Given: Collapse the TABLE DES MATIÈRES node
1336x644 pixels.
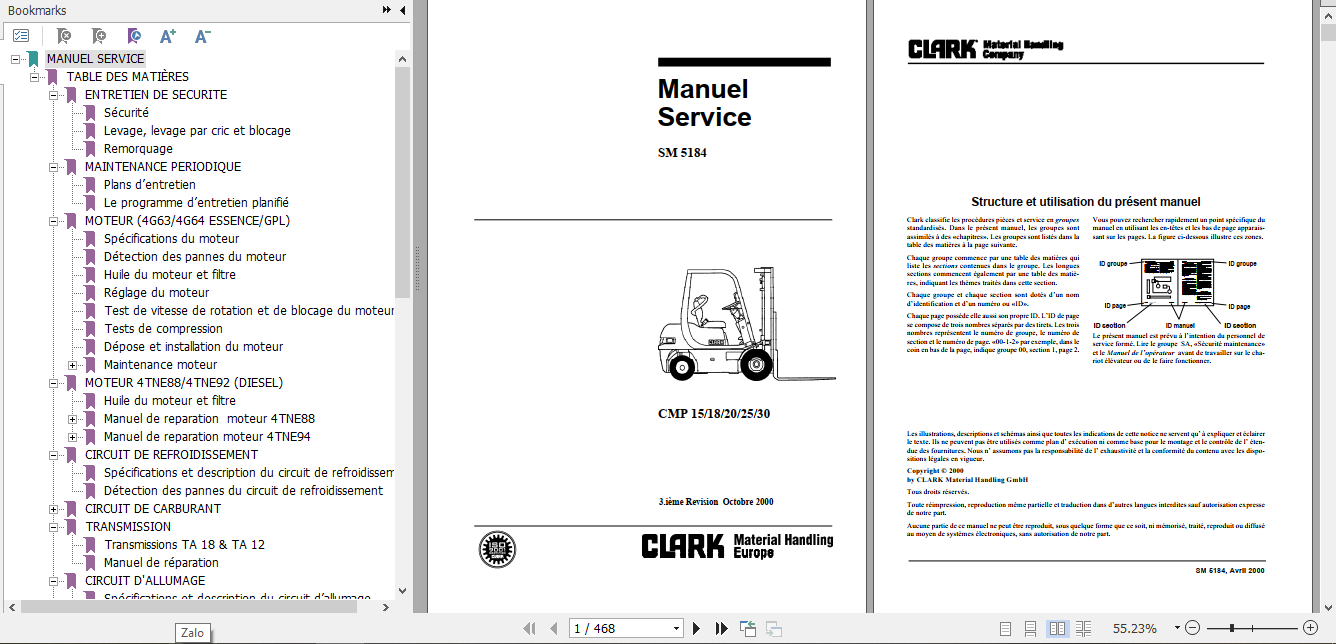Looking at the screenshot, I should 34,77.
